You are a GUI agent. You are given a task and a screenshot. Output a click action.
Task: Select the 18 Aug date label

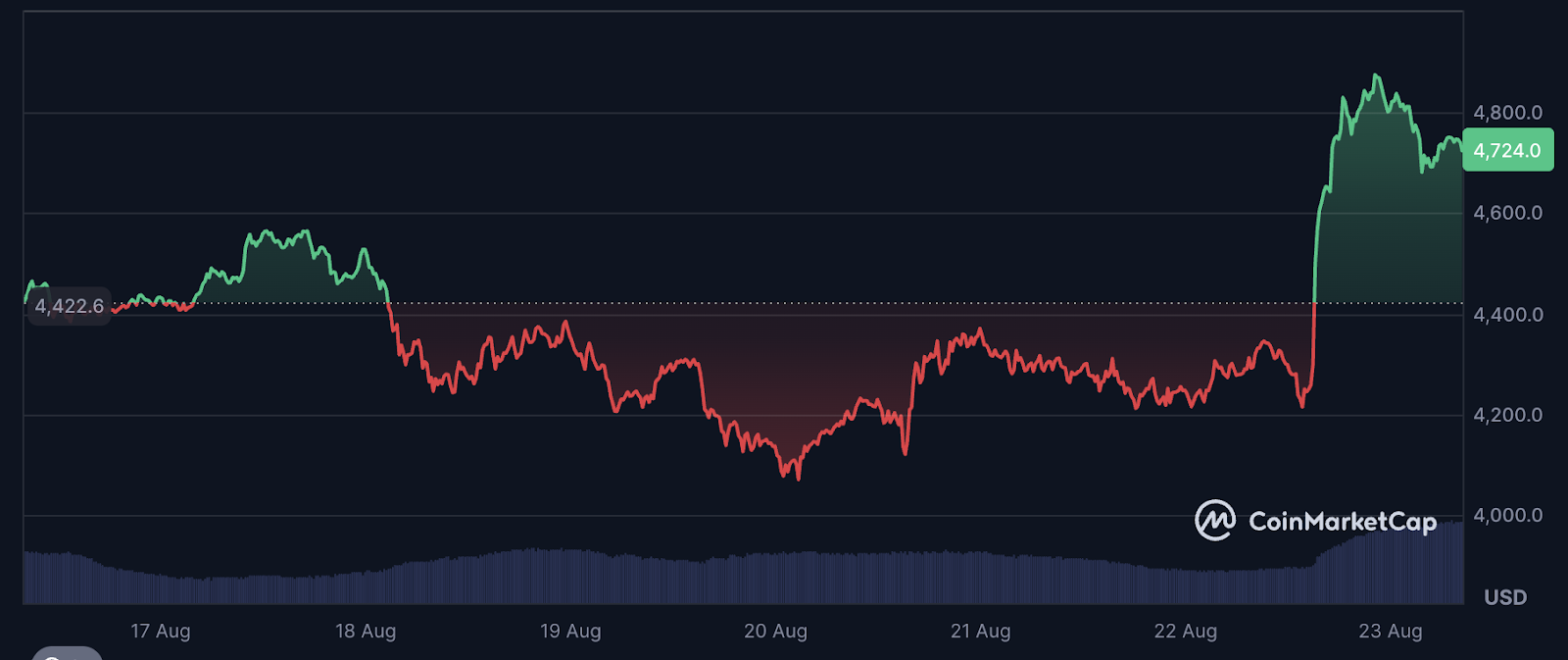coord(366,632)
